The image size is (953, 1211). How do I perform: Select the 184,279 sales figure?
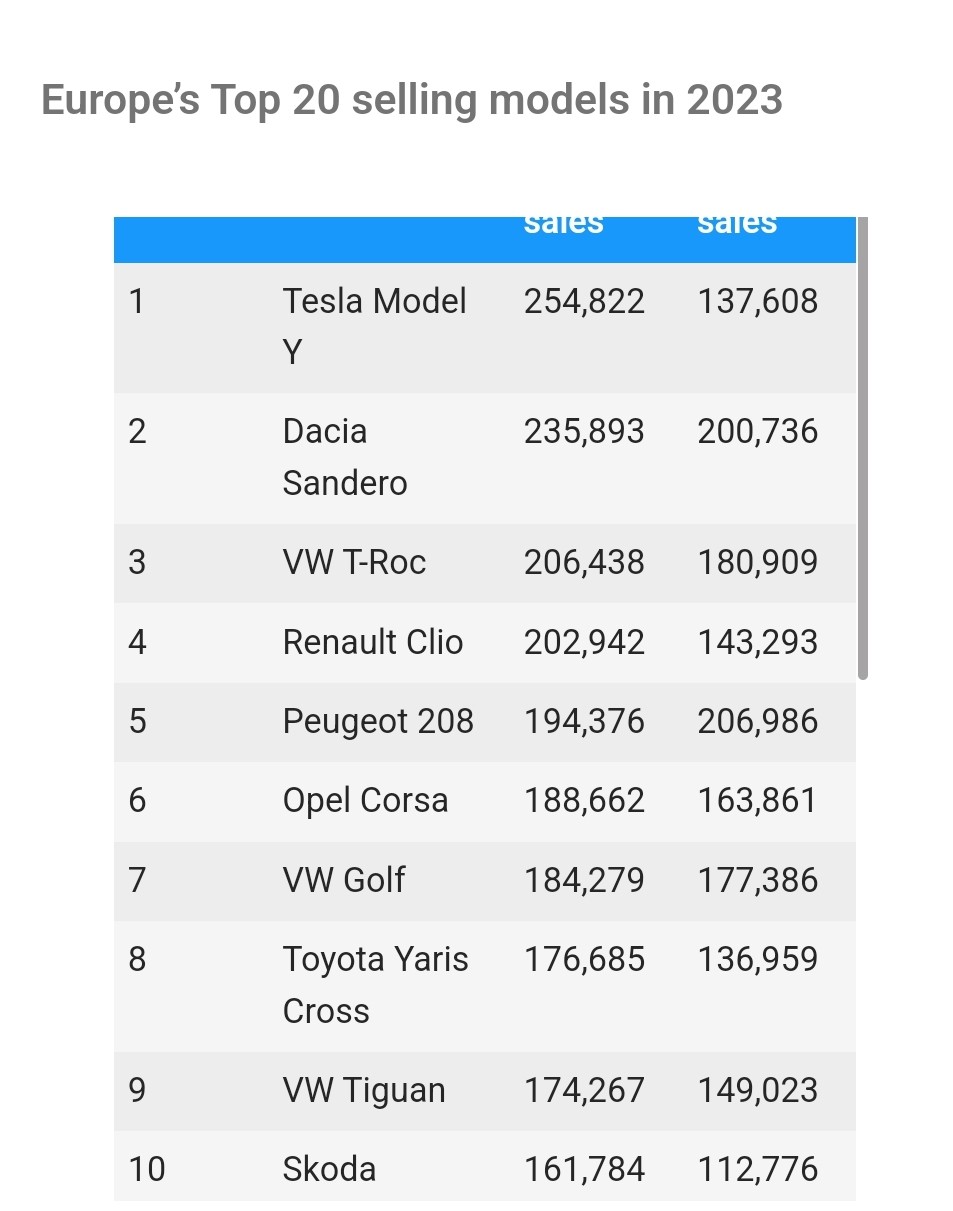click(x=584, y=880)
